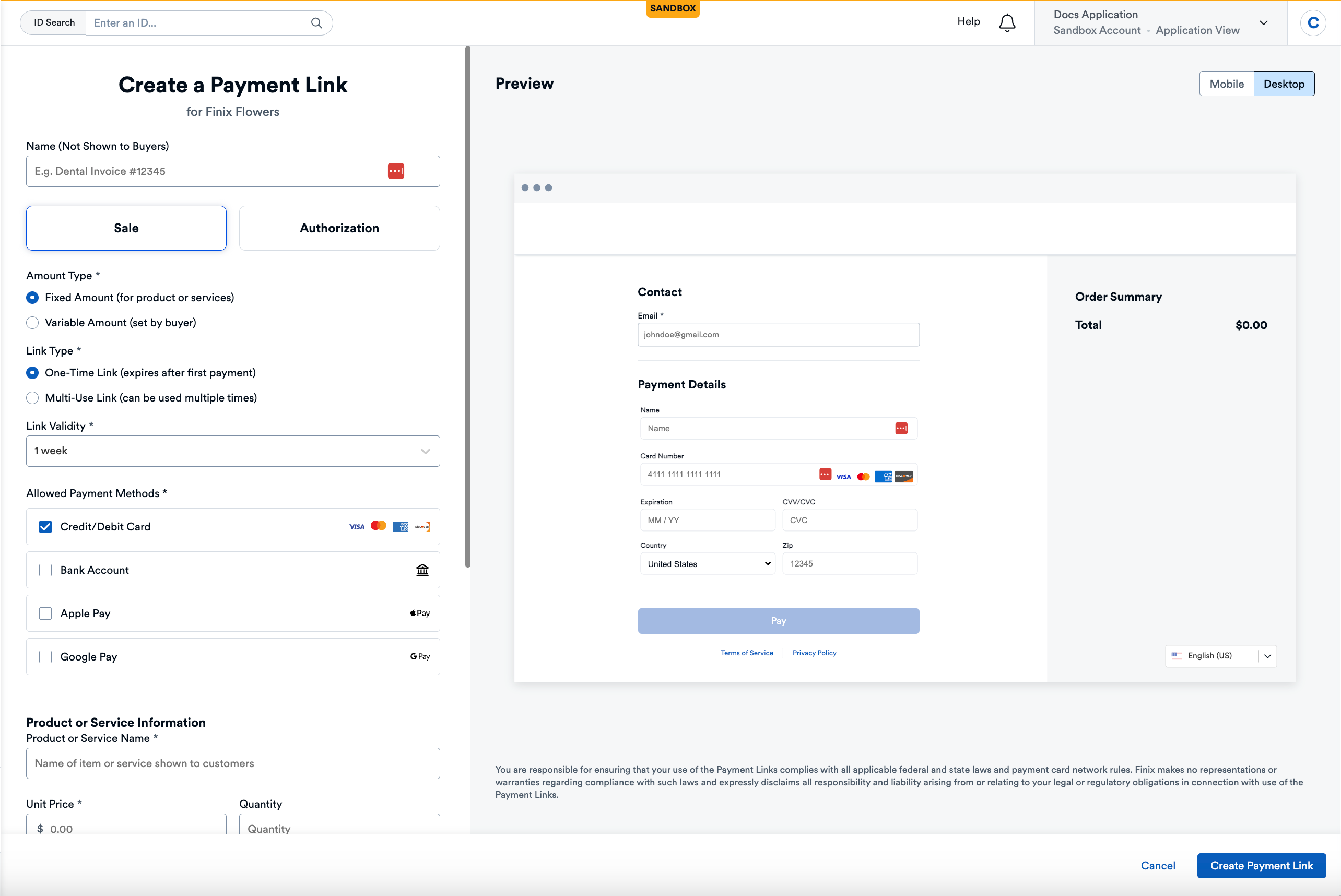Image resolution: width=1341 pixels, height=896 pixels.
Task: Click the Finix logo in top right corner
Action: (1312, 22)
